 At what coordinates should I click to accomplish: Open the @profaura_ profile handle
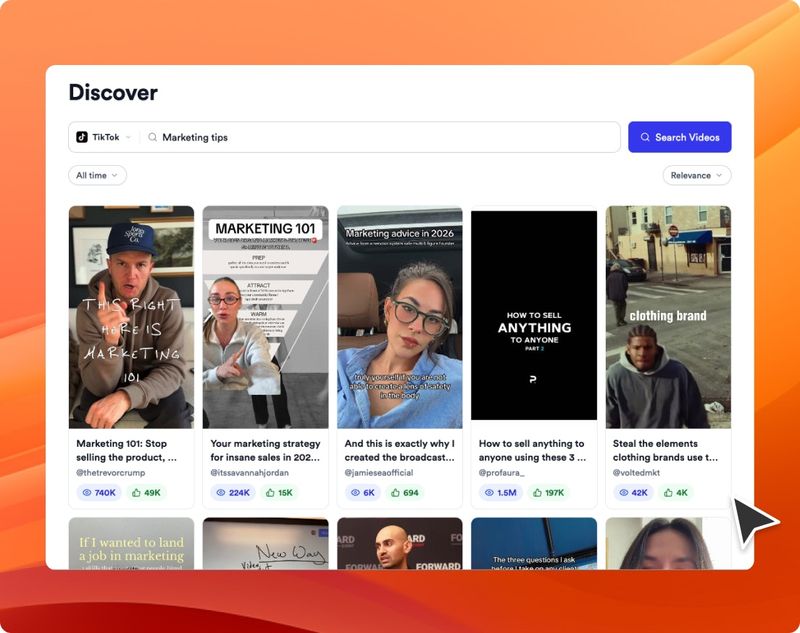point(502,473)
